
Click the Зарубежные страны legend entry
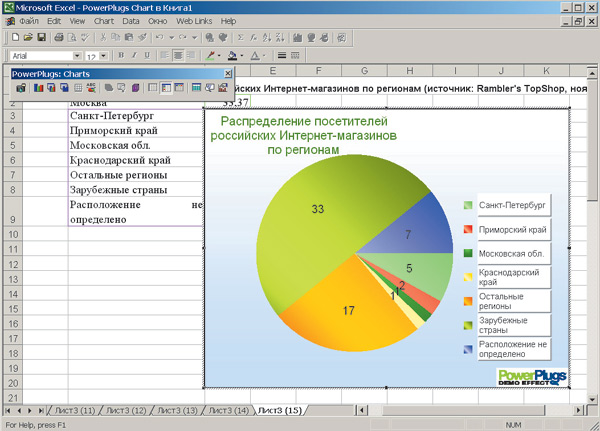click(x=510, y=324)
